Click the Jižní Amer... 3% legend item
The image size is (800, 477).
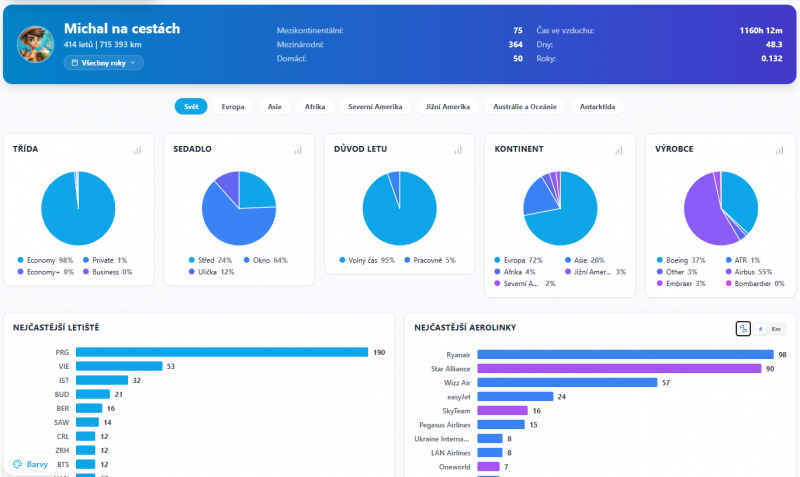[595, 272]
